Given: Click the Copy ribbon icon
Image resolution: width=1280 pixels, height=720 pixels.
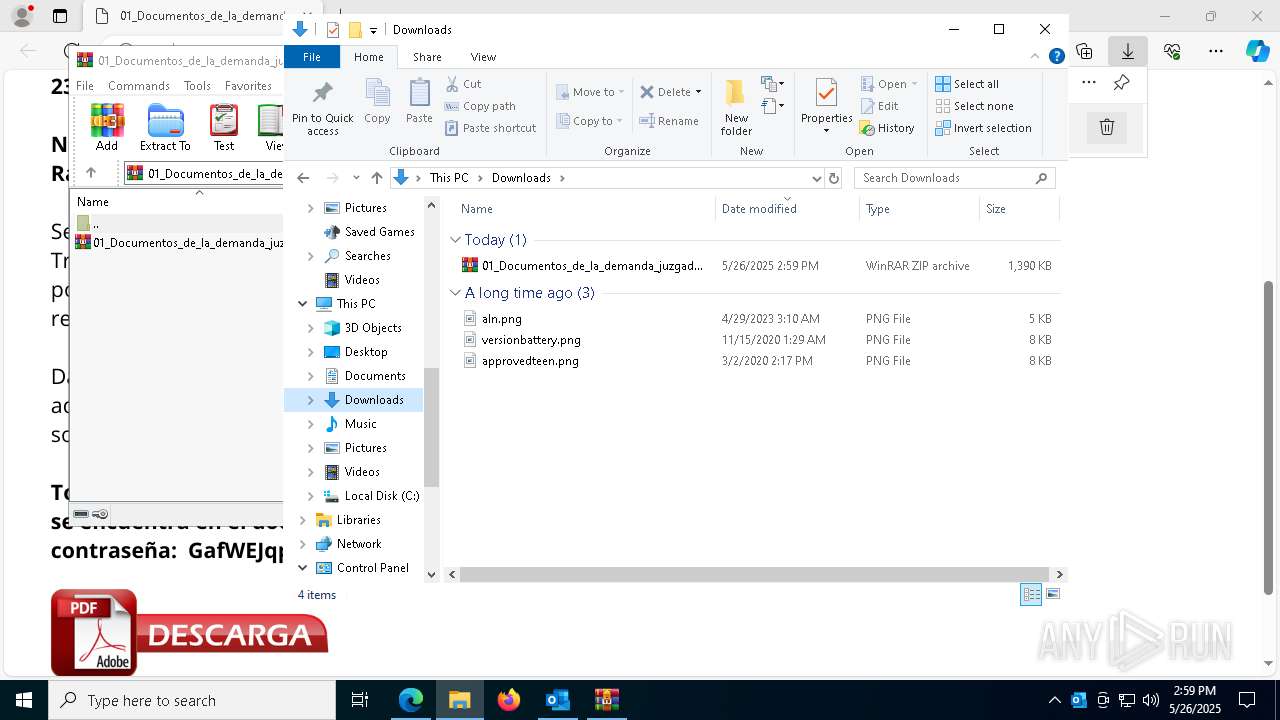Looking at the screenshot, I should (377, 102).
